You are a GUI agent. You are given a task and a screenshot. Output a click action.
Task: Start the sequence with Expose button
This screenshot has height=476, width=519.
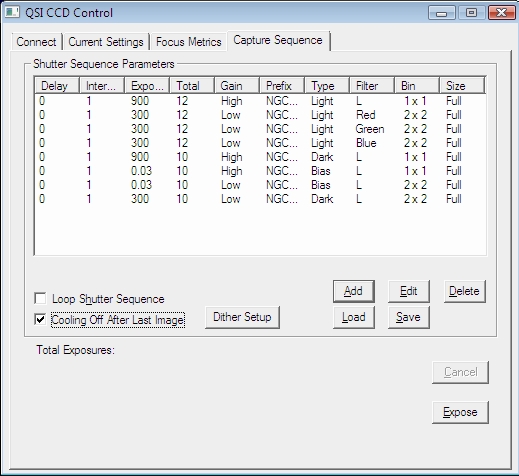pyautogui.click(x=460, y=412)
